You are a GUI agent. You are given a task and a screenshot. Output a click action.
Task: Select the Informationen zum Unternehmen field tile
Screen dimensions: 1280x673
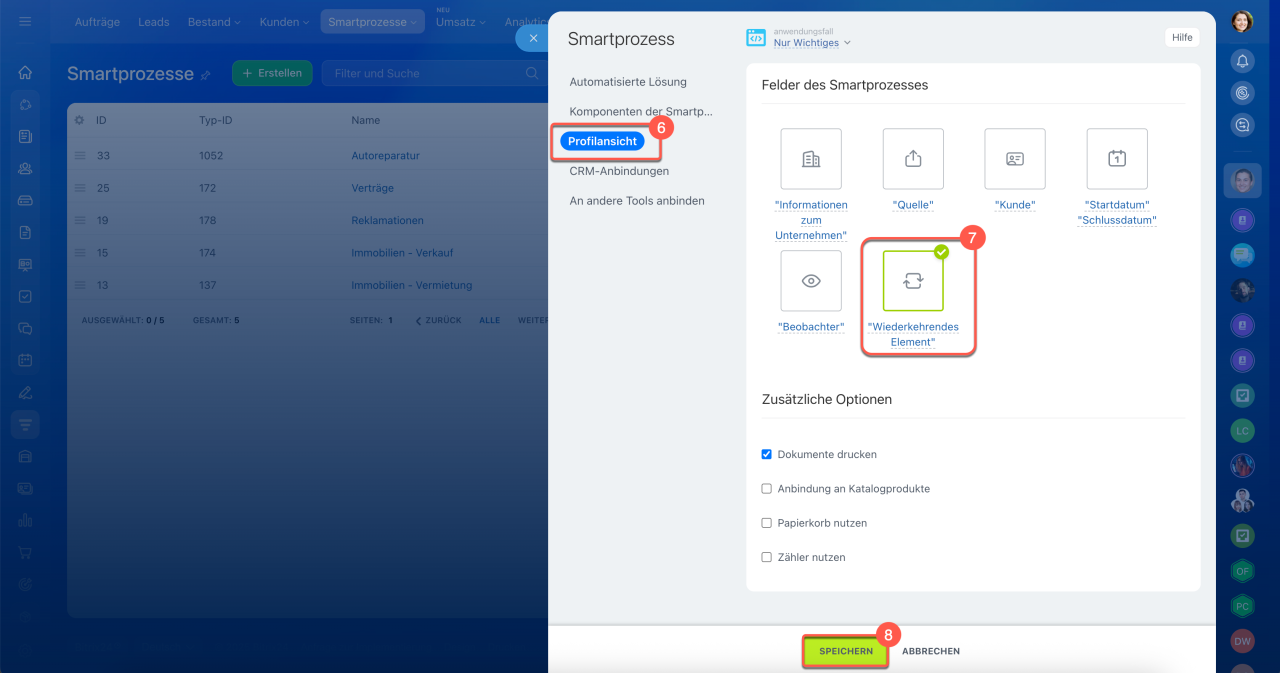(811, 159)
